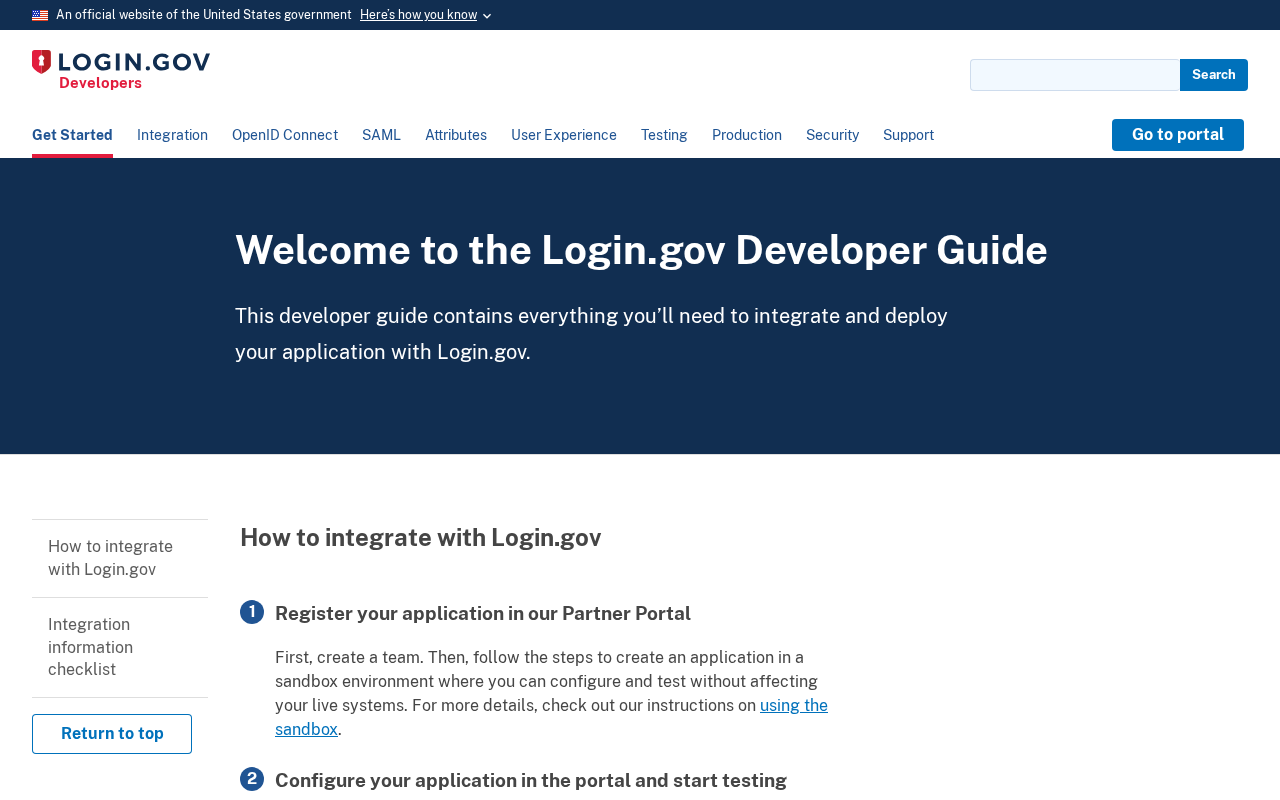The height and width of the screenshot is (800, 1280).
Task: Follow the "using the sandbox" link
Action: coord(793,706)
